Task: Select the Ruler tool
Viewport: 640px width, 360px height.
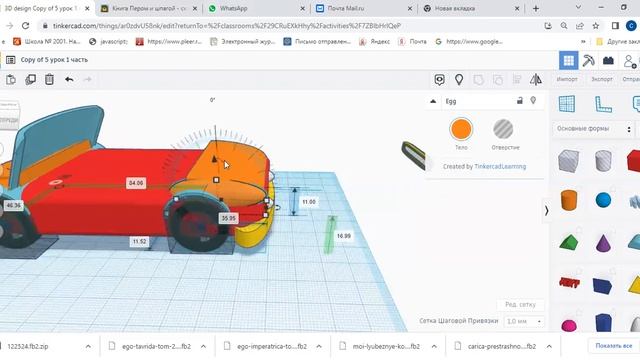Action: tap(603, 104)
